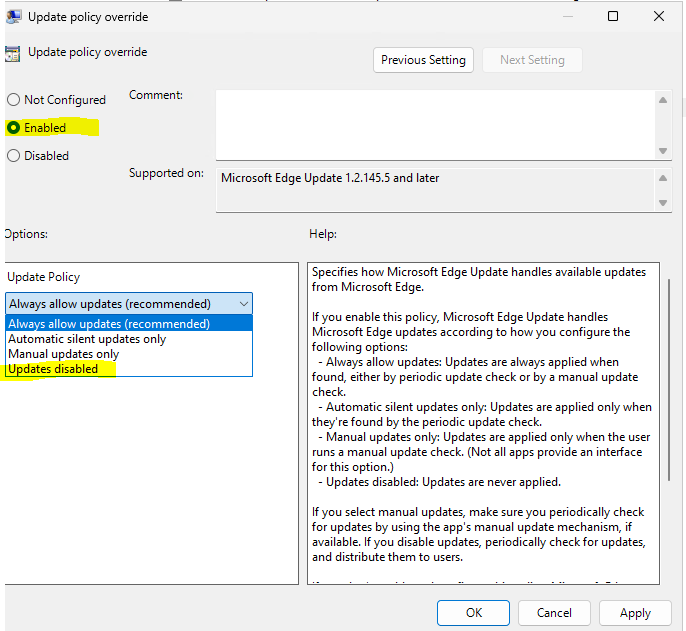Choose Always allow updates (recommended) in list
This screenshot has height=631, width=686.
(129, 324)
